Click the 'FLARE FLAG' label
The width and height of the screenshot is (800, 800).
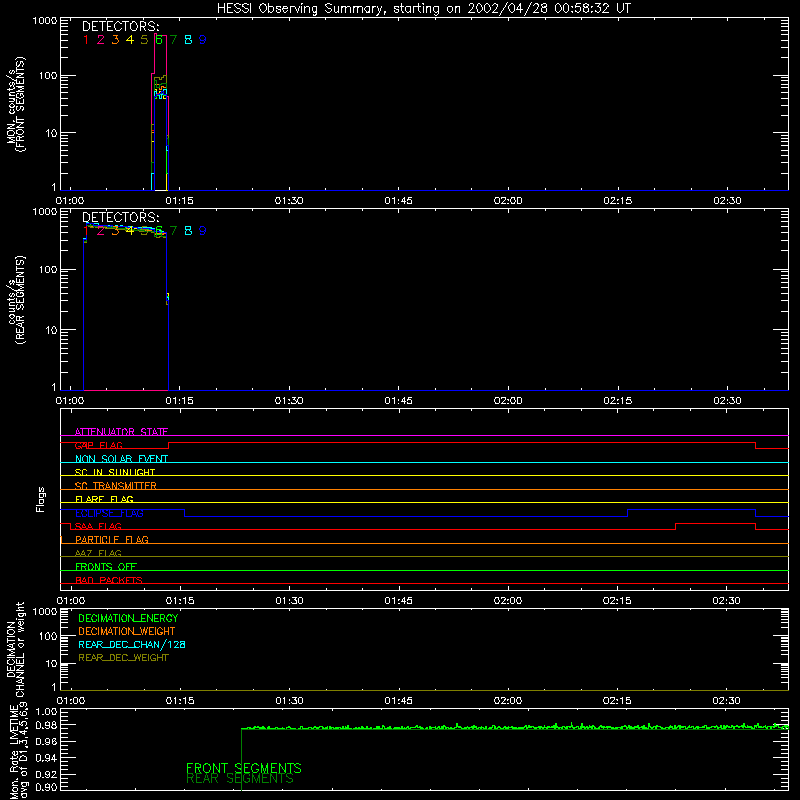(x=104, y=499)
